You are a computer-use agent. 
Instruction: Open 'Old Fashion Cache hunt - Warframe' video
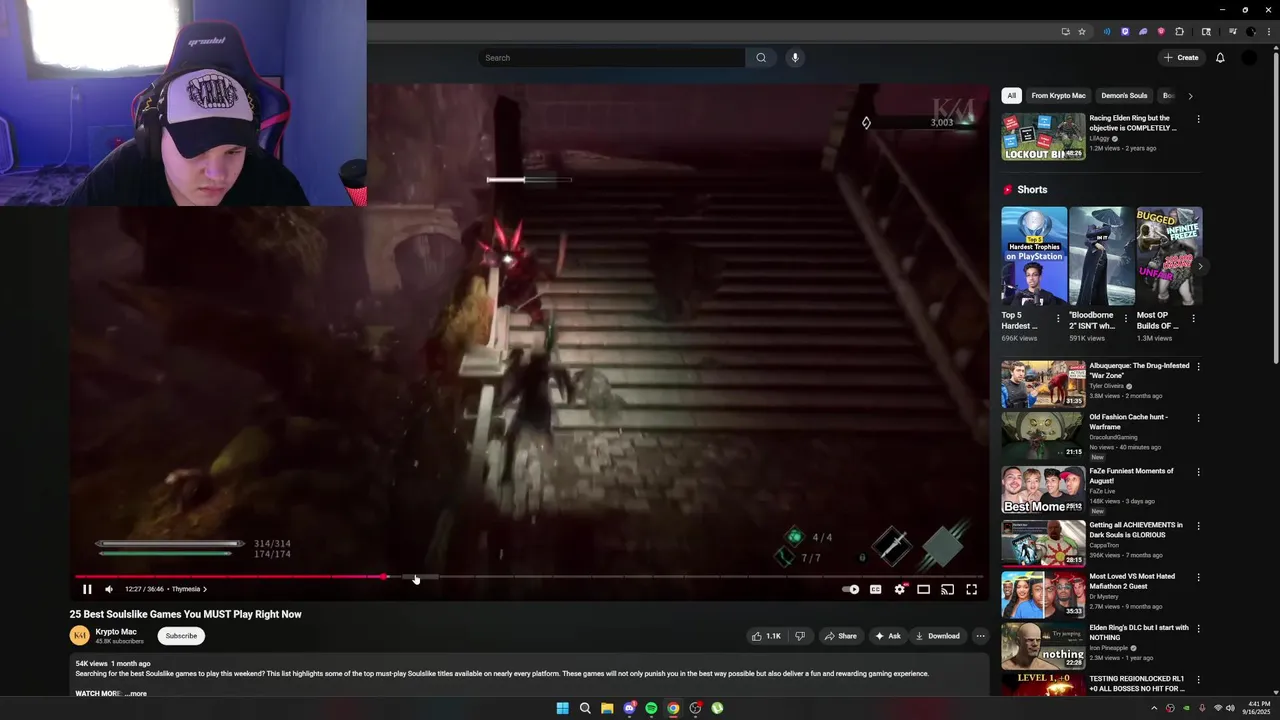(1043, 436)
